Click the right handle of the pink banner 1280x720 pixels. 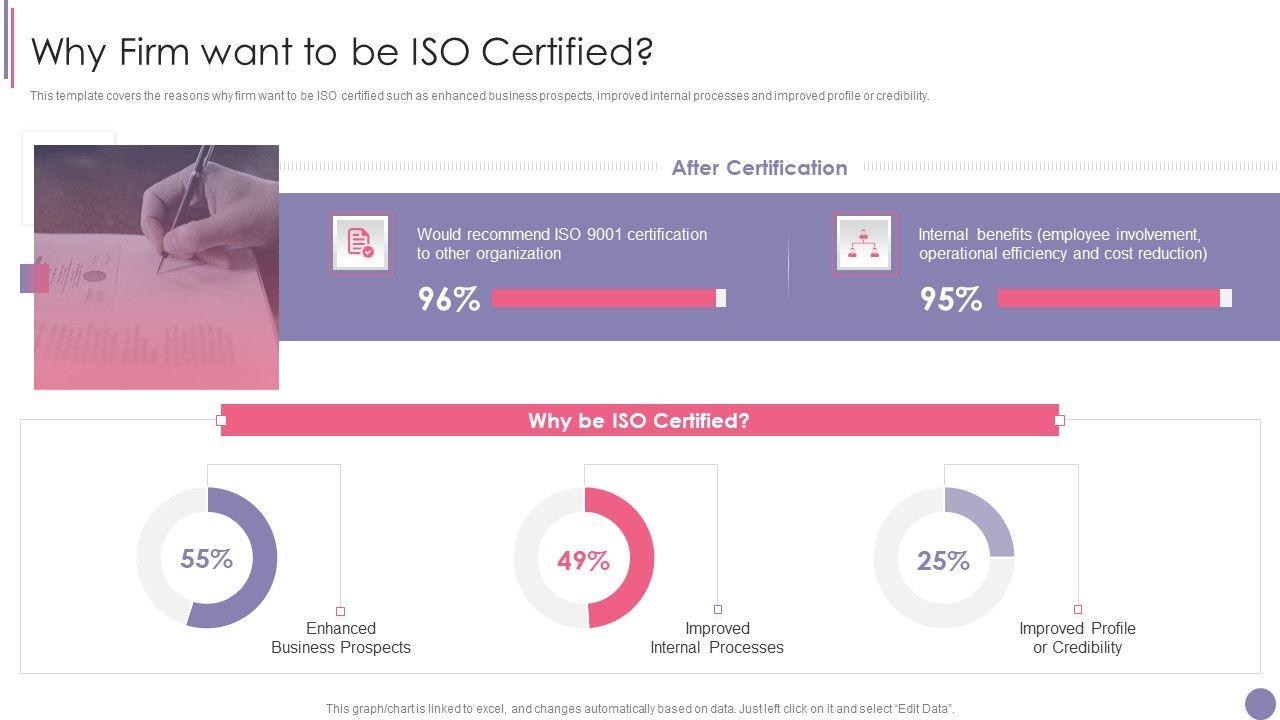pyautogui.click(x=1059, y=420)
